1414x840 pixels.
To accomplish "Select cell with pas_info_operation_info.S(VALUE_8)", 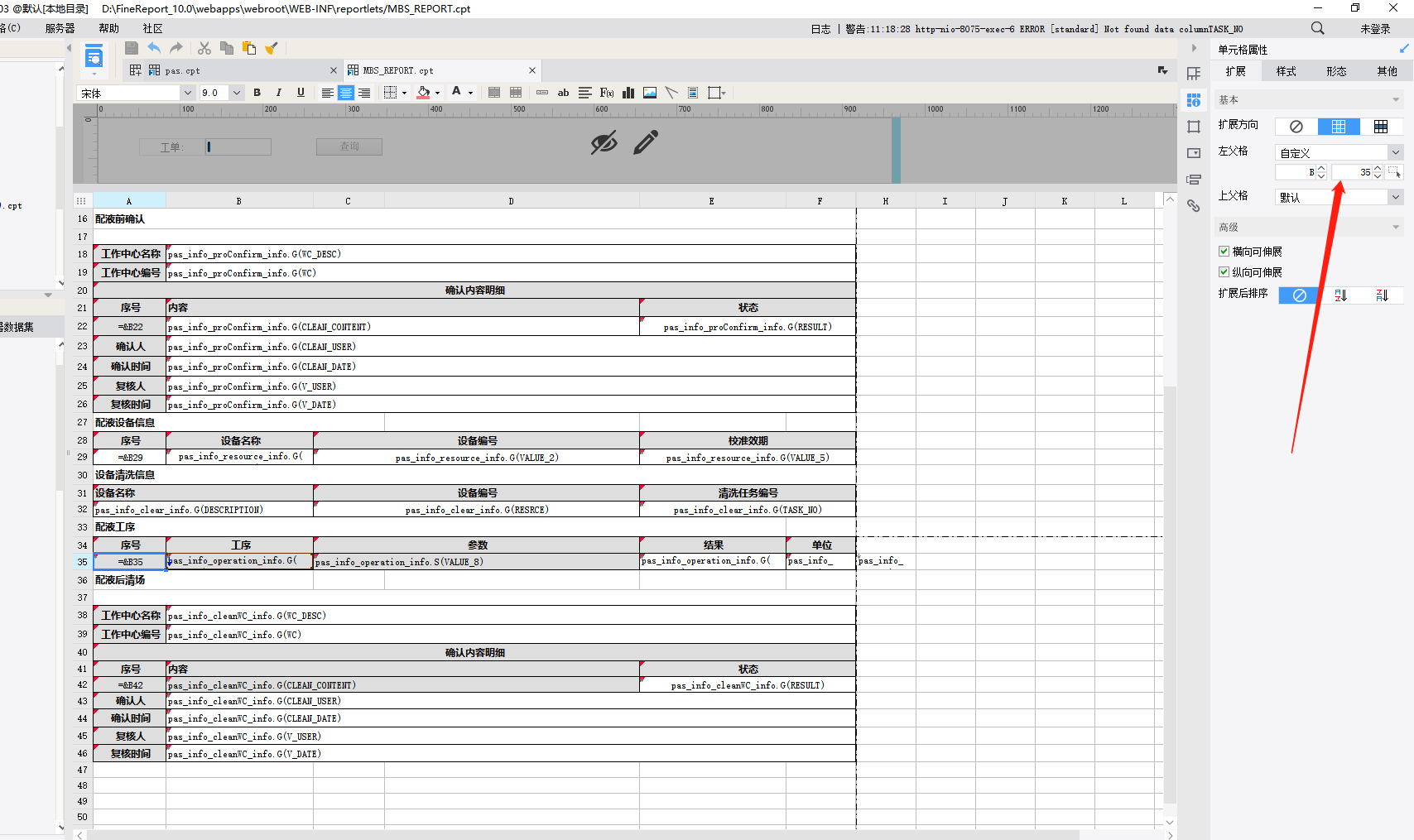I will tap(476, 562).
